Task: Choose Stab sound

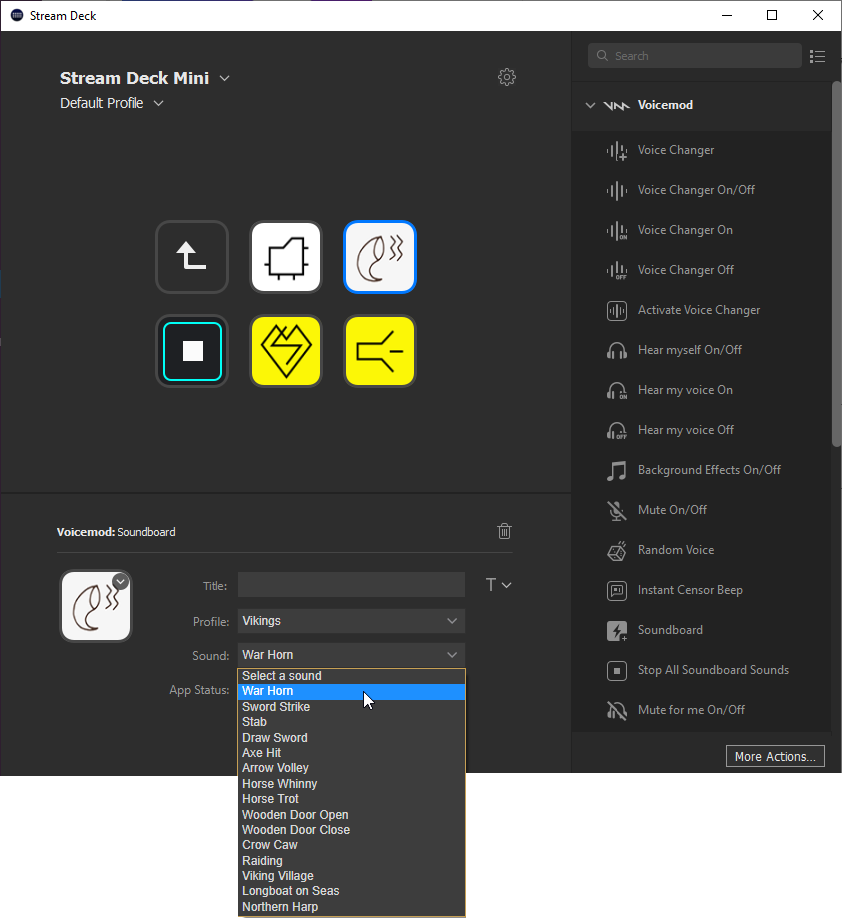Action: [x=351, y=722]
